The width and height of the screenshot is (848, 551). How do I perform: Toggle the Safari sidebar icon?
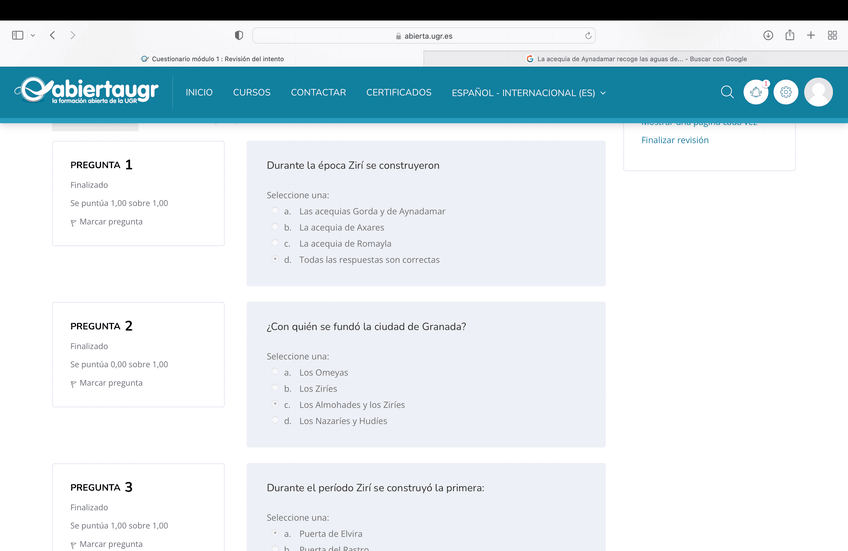coord(17,35)
